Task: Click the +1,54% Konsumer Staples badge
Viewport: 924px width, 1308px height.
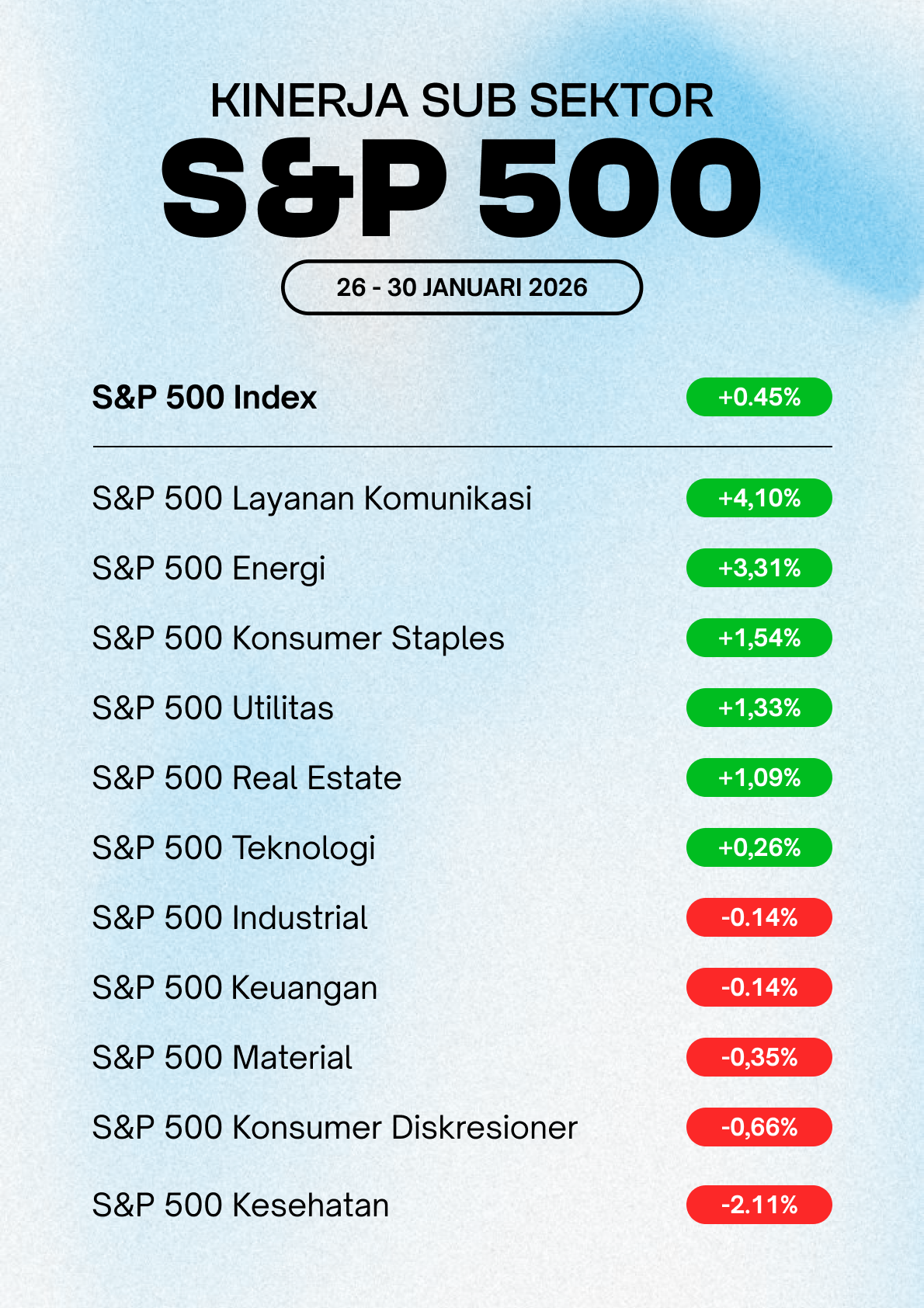Action: [759, 638]
